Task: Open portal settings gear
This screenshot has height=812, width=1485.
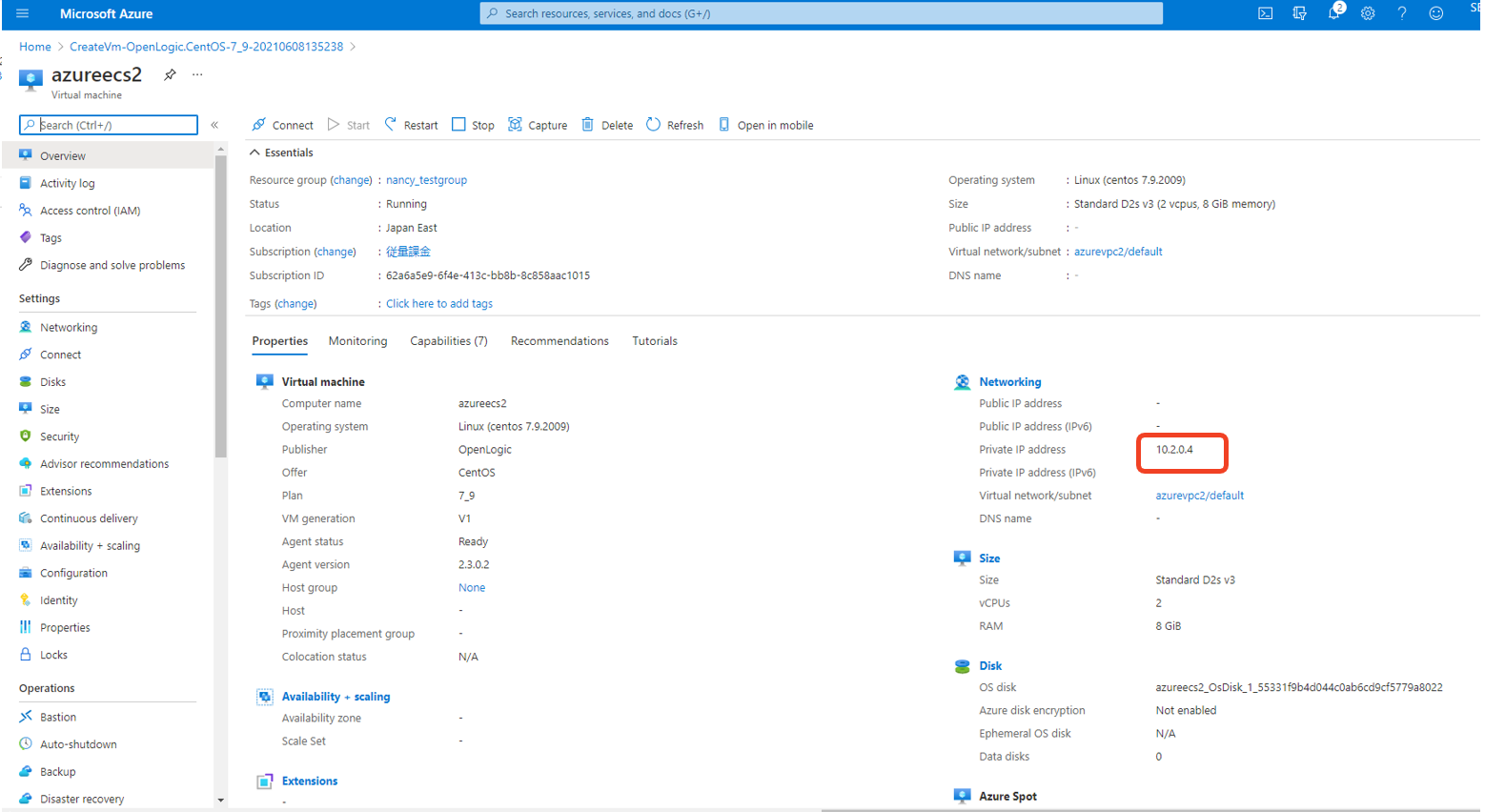Action: [x=1368, y=13]
